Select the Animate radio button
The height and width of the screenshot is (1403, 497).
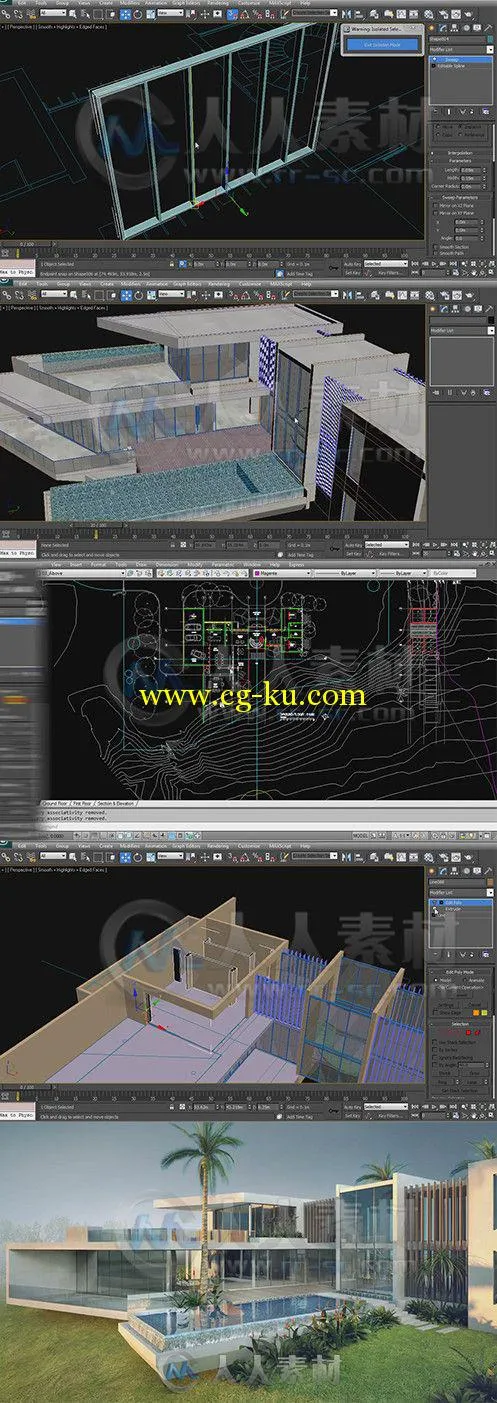pos(465,980)
